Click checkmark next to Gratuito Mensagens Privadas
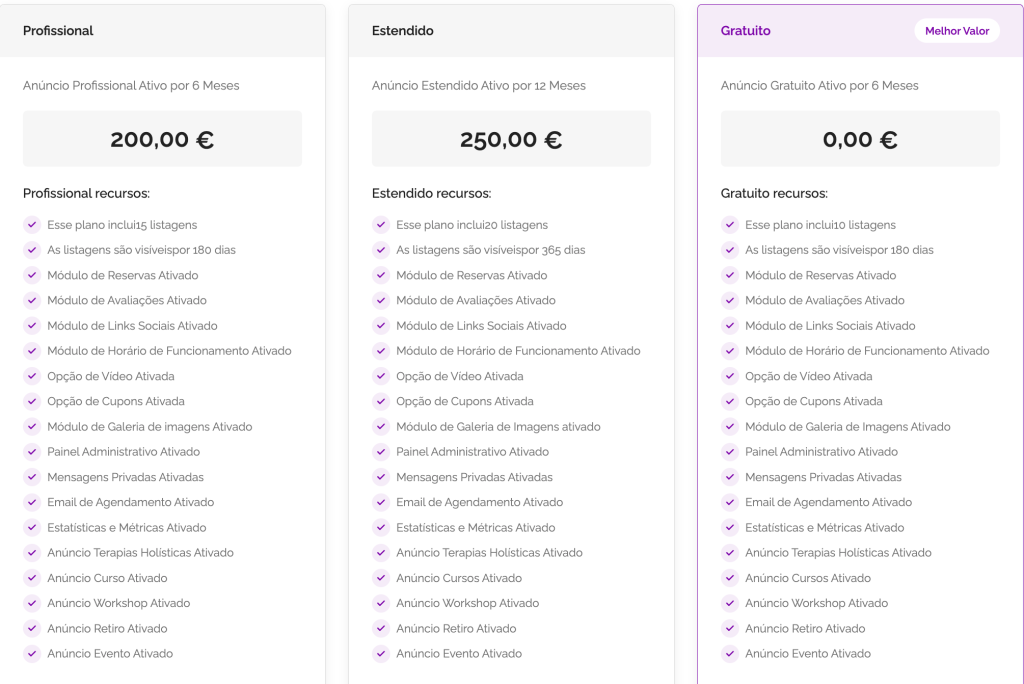1024x684 pixels. (729, 477)
